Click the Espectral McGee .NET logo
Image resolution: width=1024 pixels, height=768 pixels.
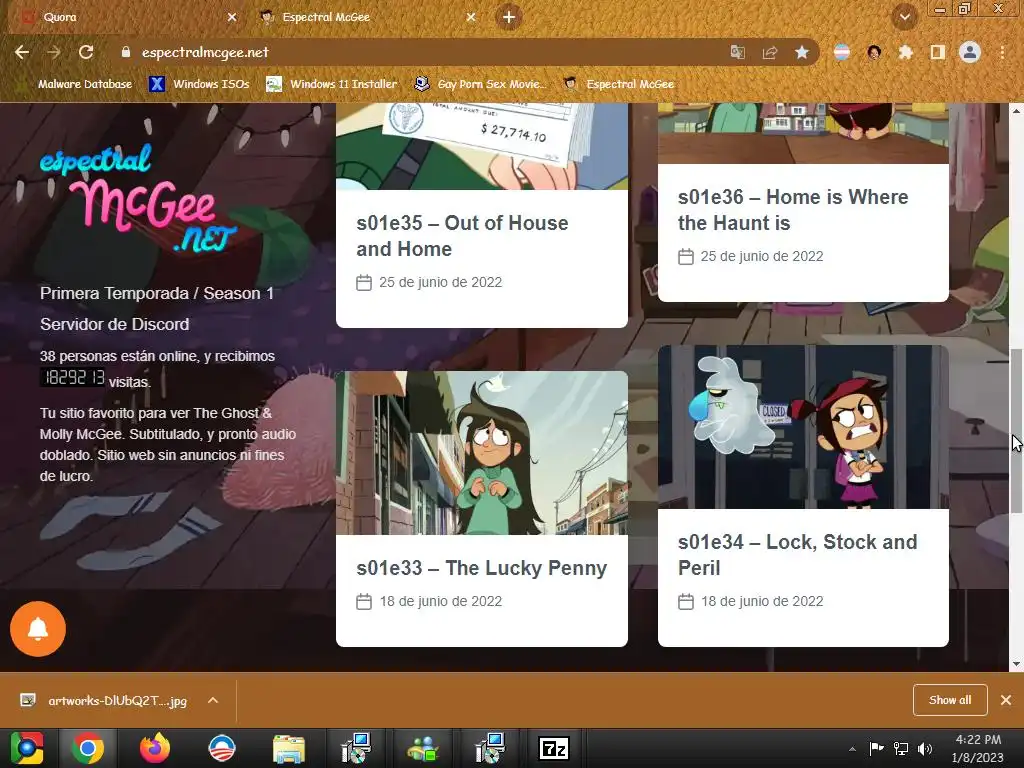pyautogui.click(x=137, y=197)
